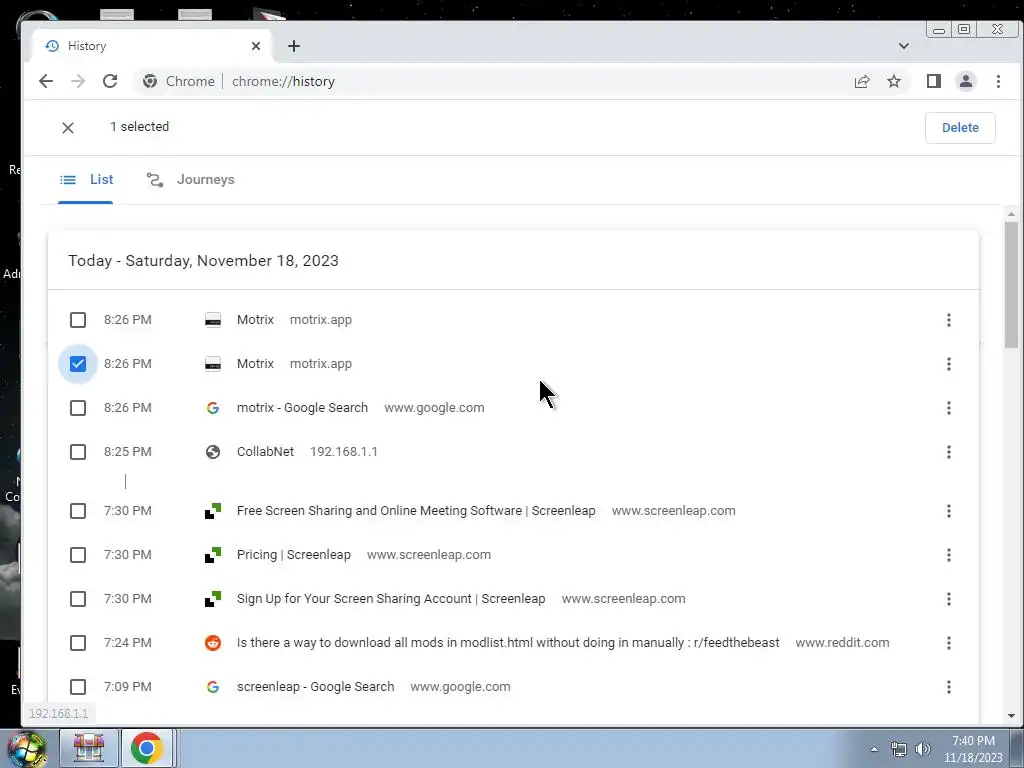This screenshot has width=1024, height=768.
Task: Check the first 8:26 PM Motrix entry
Action: 78,320
